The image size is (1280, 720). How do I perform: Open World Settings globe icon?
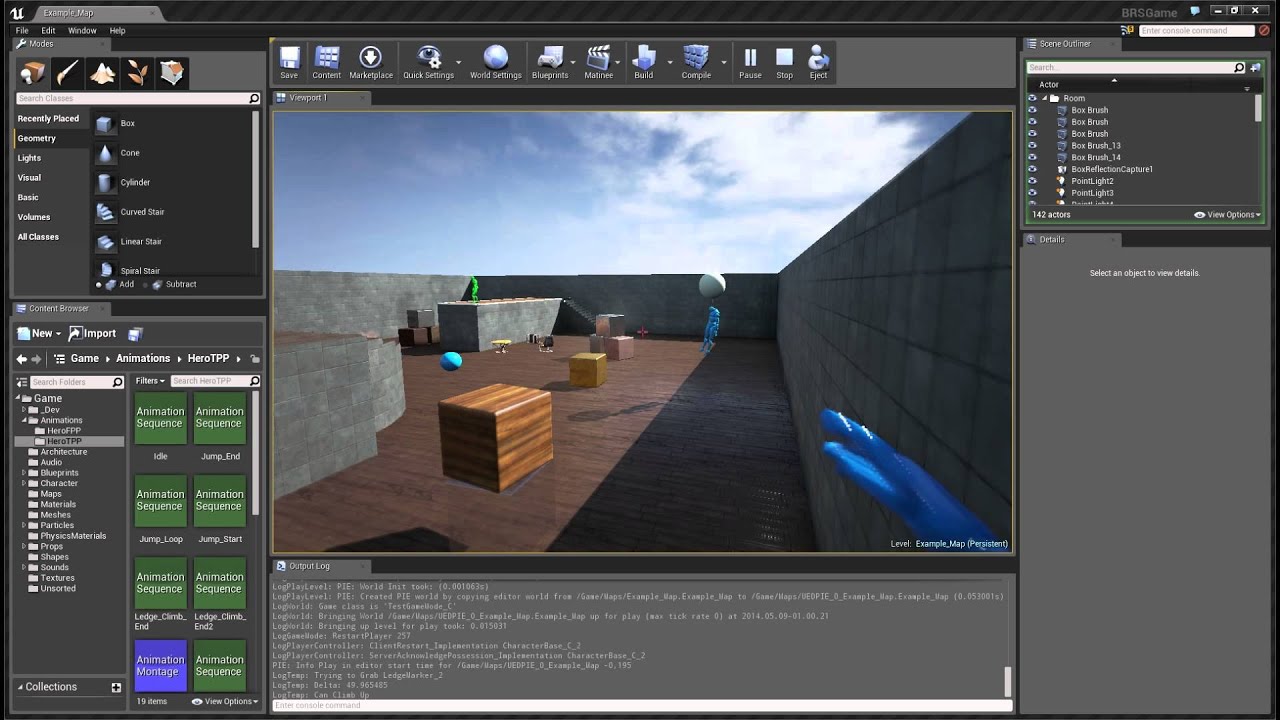495,62
